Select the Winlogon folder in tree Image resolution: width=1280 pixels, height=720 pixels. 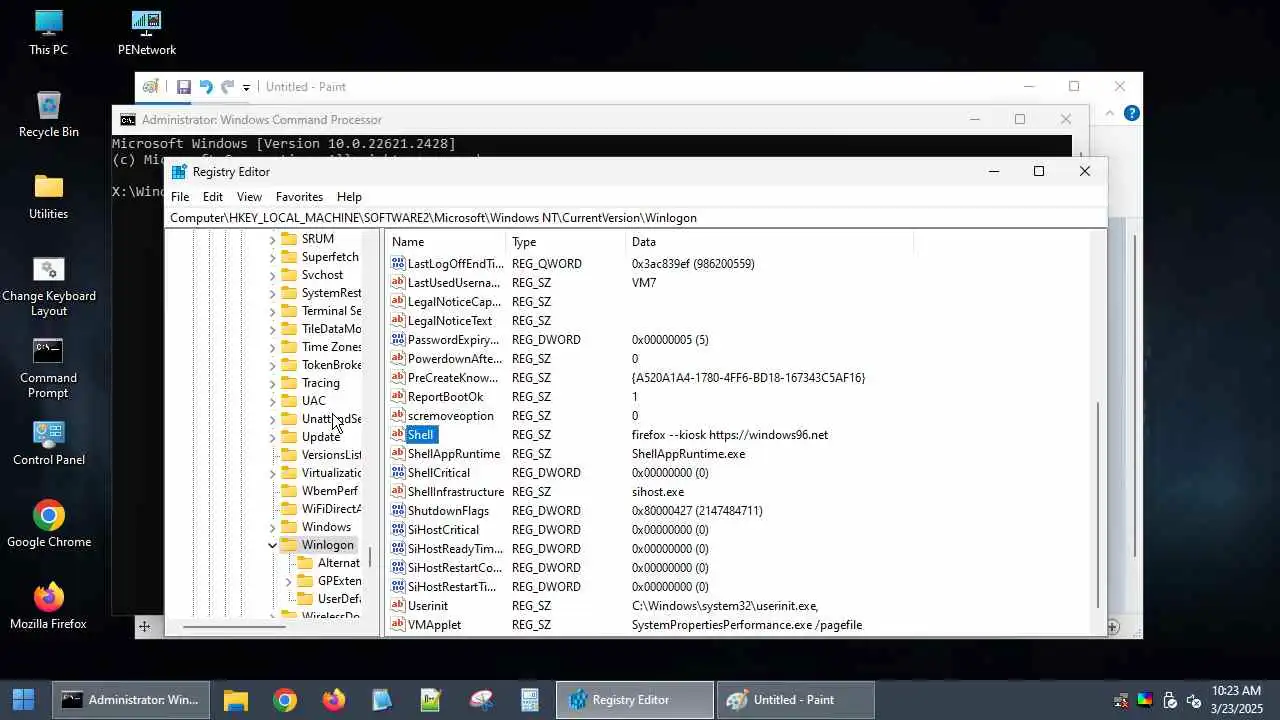(x=327, y=545)
